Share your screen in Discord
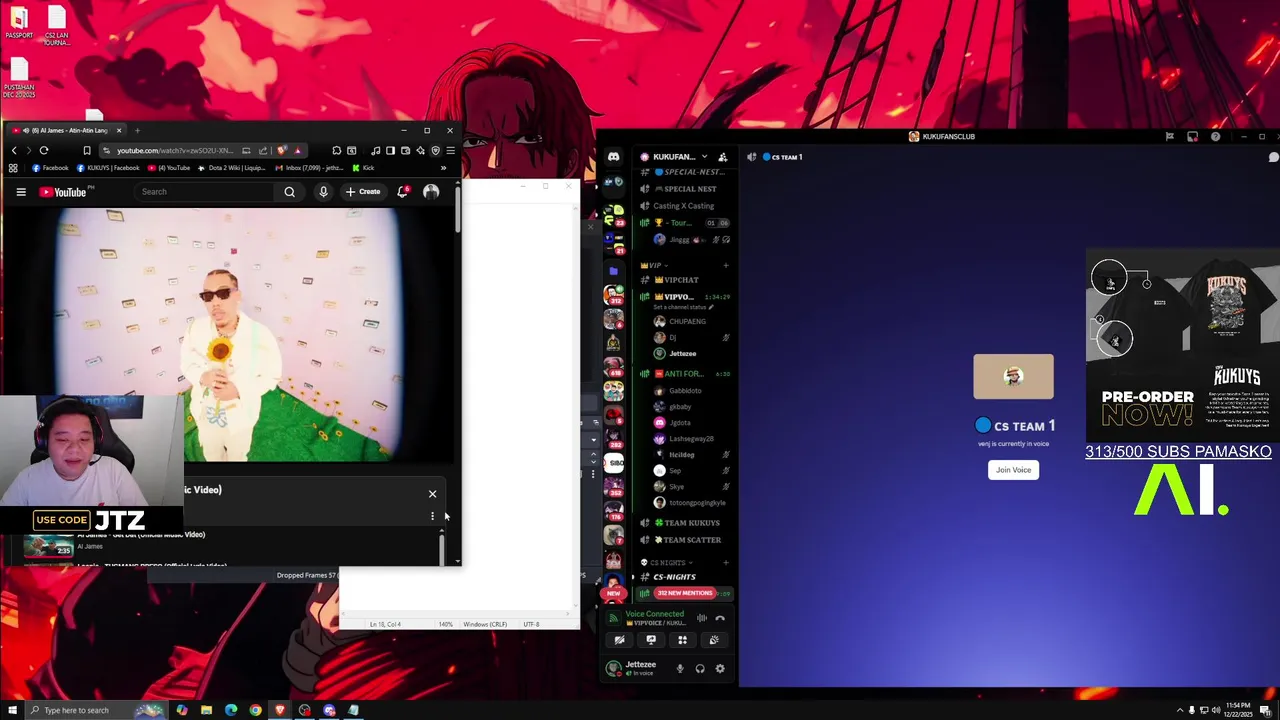Screen dimensions: 1280x720 (x=651, y=640)
